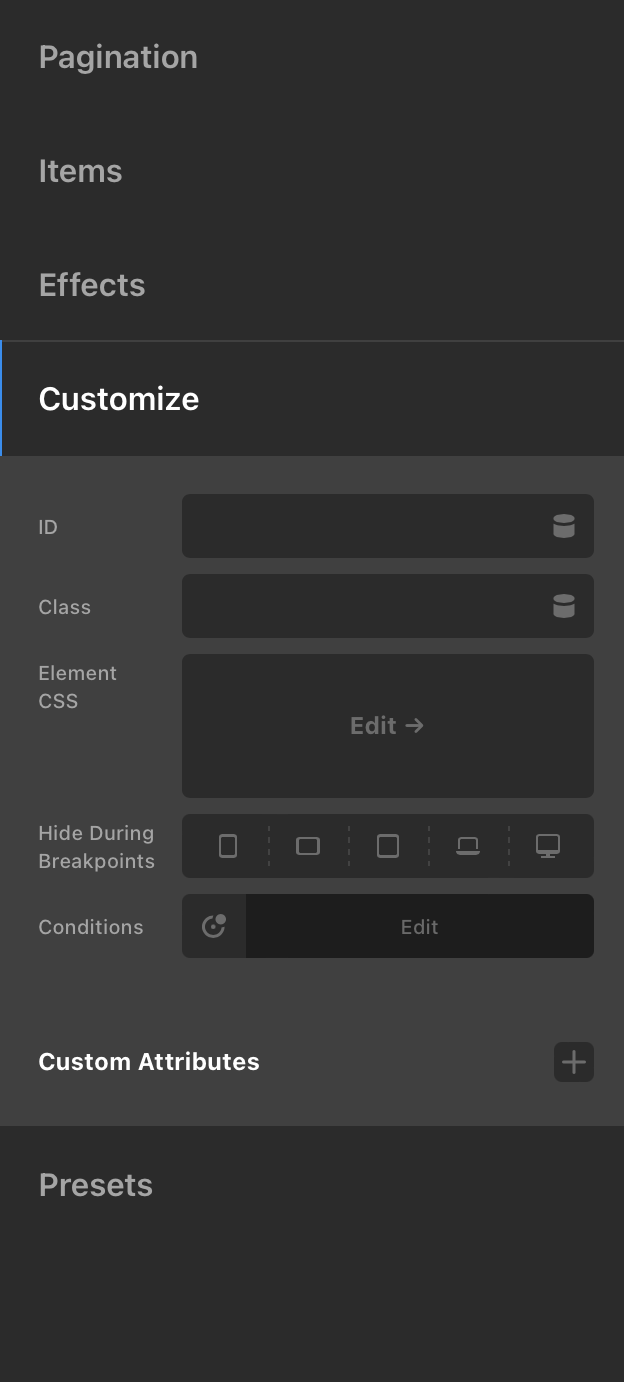The image size is (624, 1382).
Task: Hide element on the desktop monitor breakpoint
Action: 548,846
